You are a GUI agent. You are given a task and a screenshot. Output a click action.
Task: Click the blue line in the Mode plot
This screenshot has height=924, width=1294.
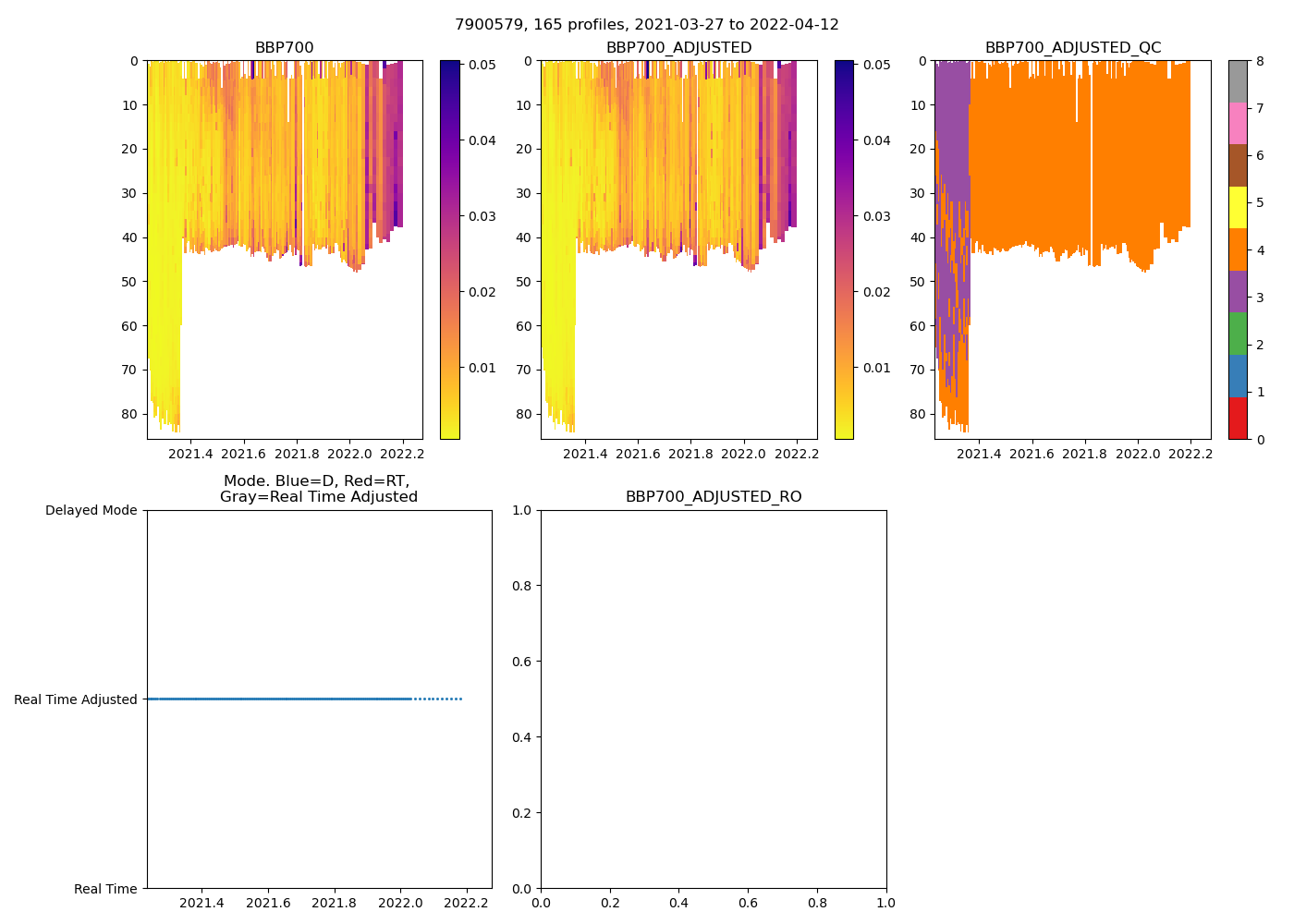point(277,699)
